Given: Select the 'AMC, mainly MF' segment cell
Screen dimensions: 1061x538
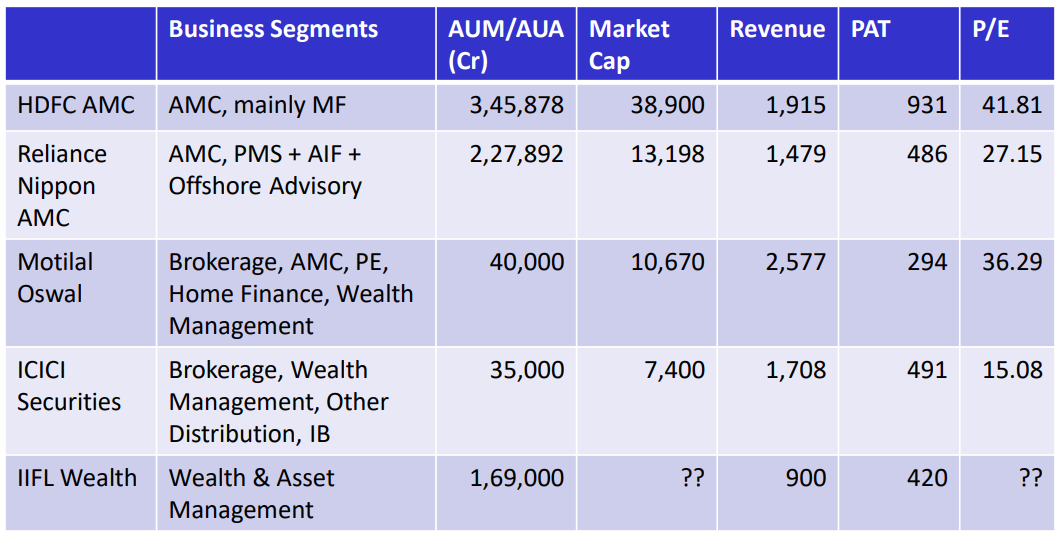Looking at the screenshot, I should click(x=257, y=105).
